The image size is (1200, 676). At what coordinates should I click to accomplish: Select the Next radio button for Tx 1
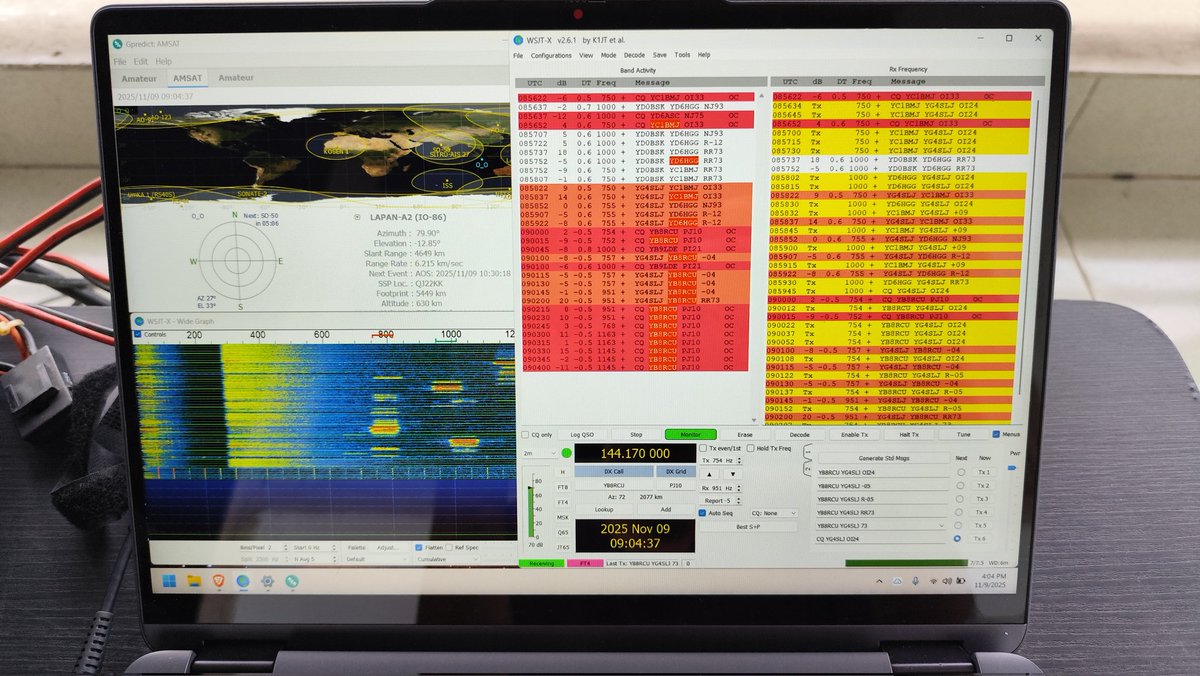pos(959,472)
